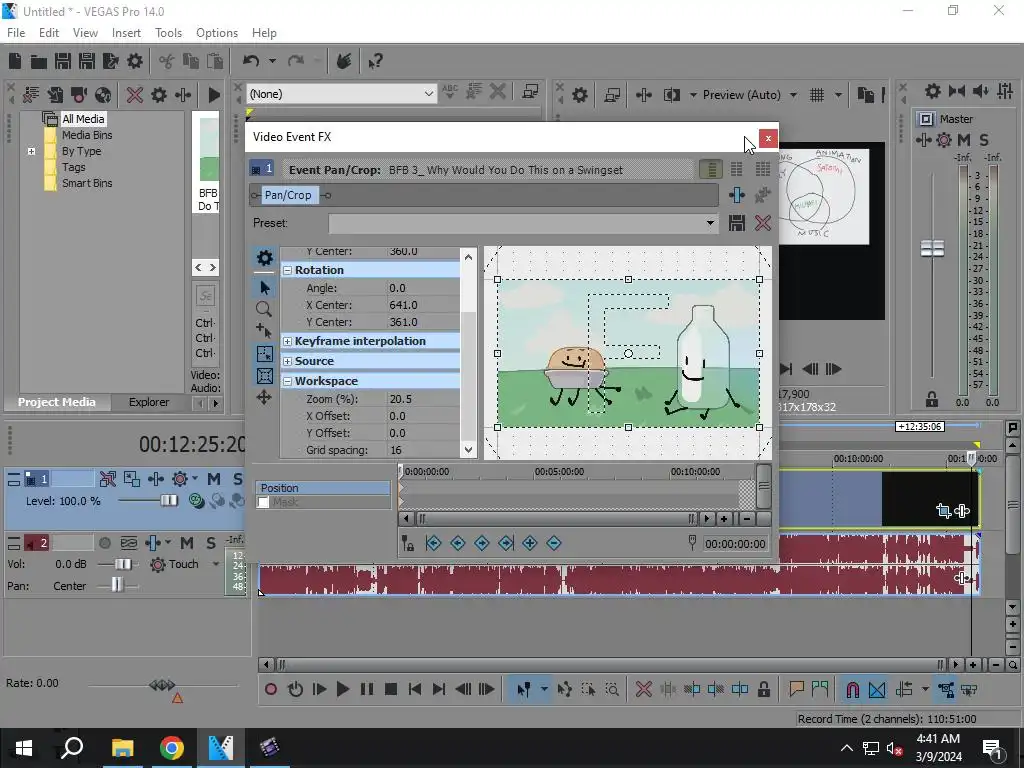The image size is (1024, 768).
Task: Click the Save Preset disk icon
Action: point(737,223)
